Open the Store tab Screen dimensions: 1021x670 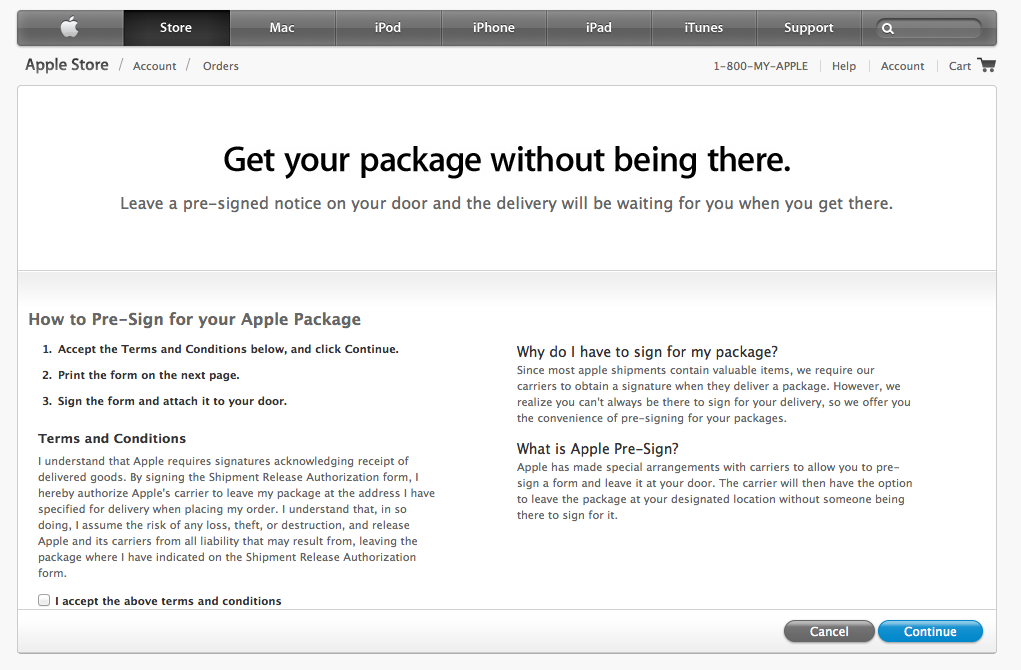point(176,28)
